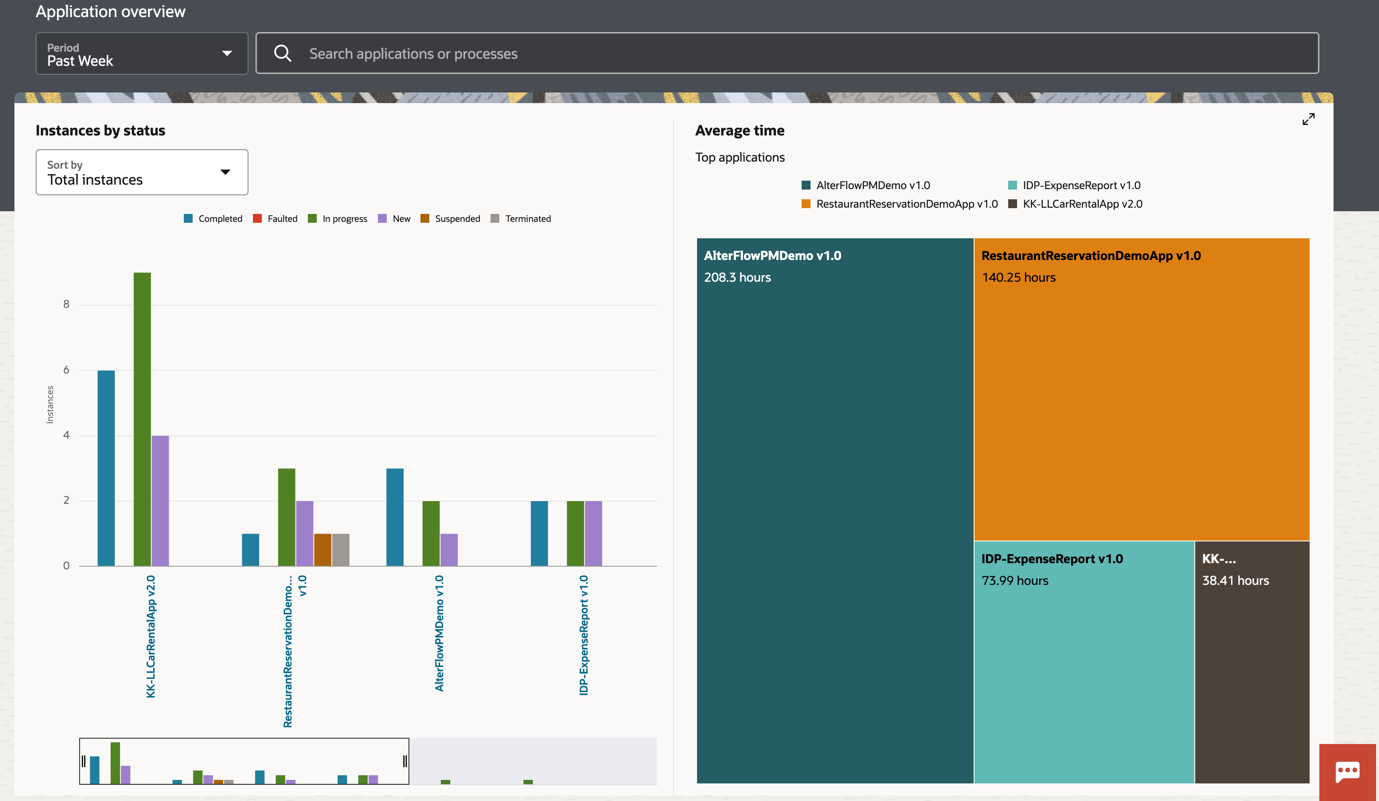The height and width of the screenshot is (801, 1379).
Task: Select the RestaurantReservationDemoApp treemap tile
Action: [x=1141, y=390]
